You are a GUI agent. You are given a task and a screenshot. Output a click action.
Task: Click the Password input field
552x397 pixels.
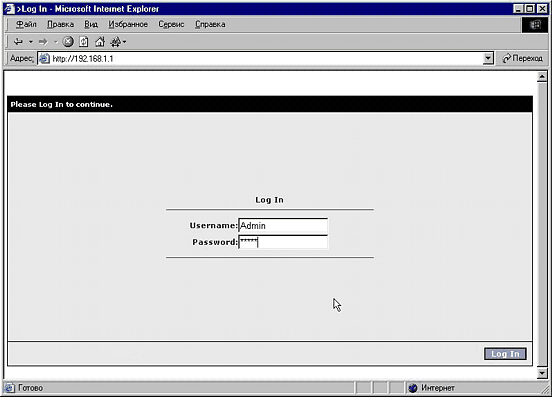tap(283, 242)
